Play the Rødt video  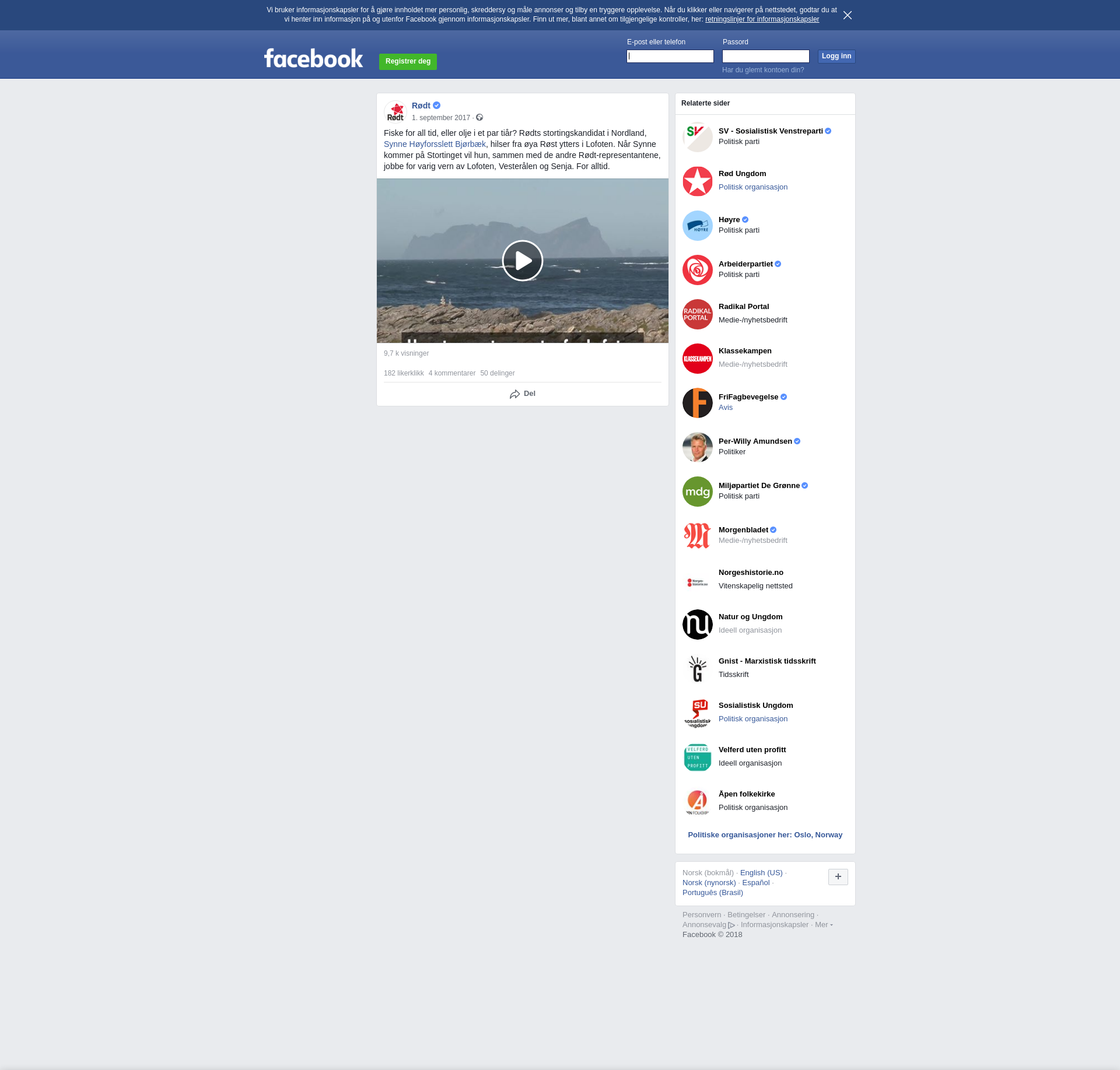click(x=522, y=261)
